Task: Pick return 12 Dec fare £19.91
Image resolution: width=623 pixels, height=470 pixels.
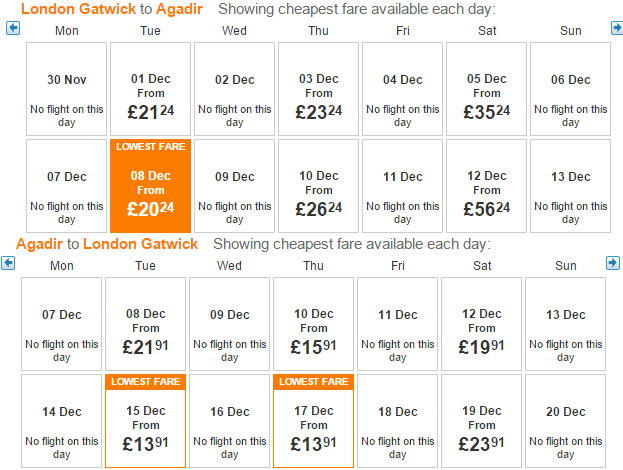Action: pos(482,324)
